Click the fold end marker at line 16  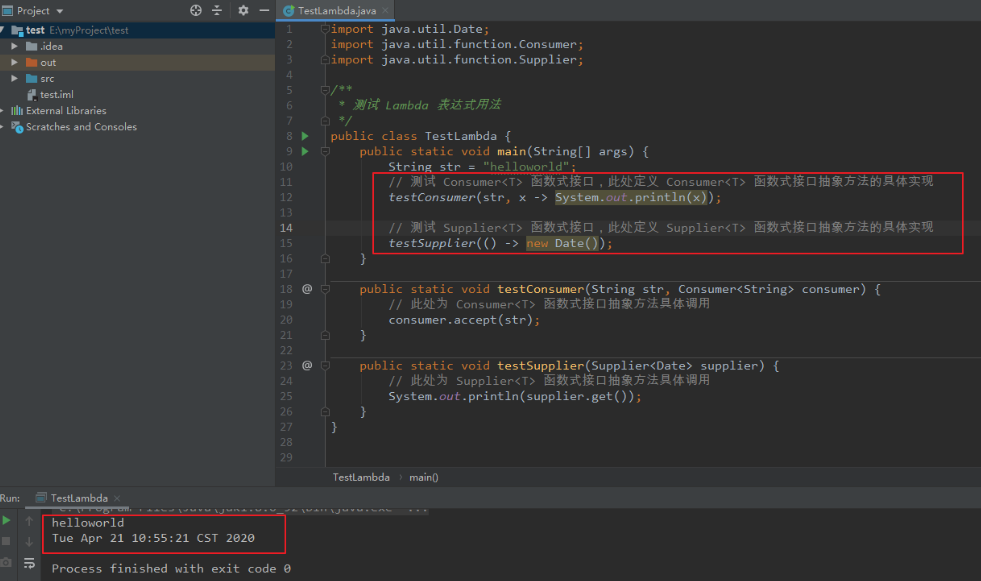325,258
